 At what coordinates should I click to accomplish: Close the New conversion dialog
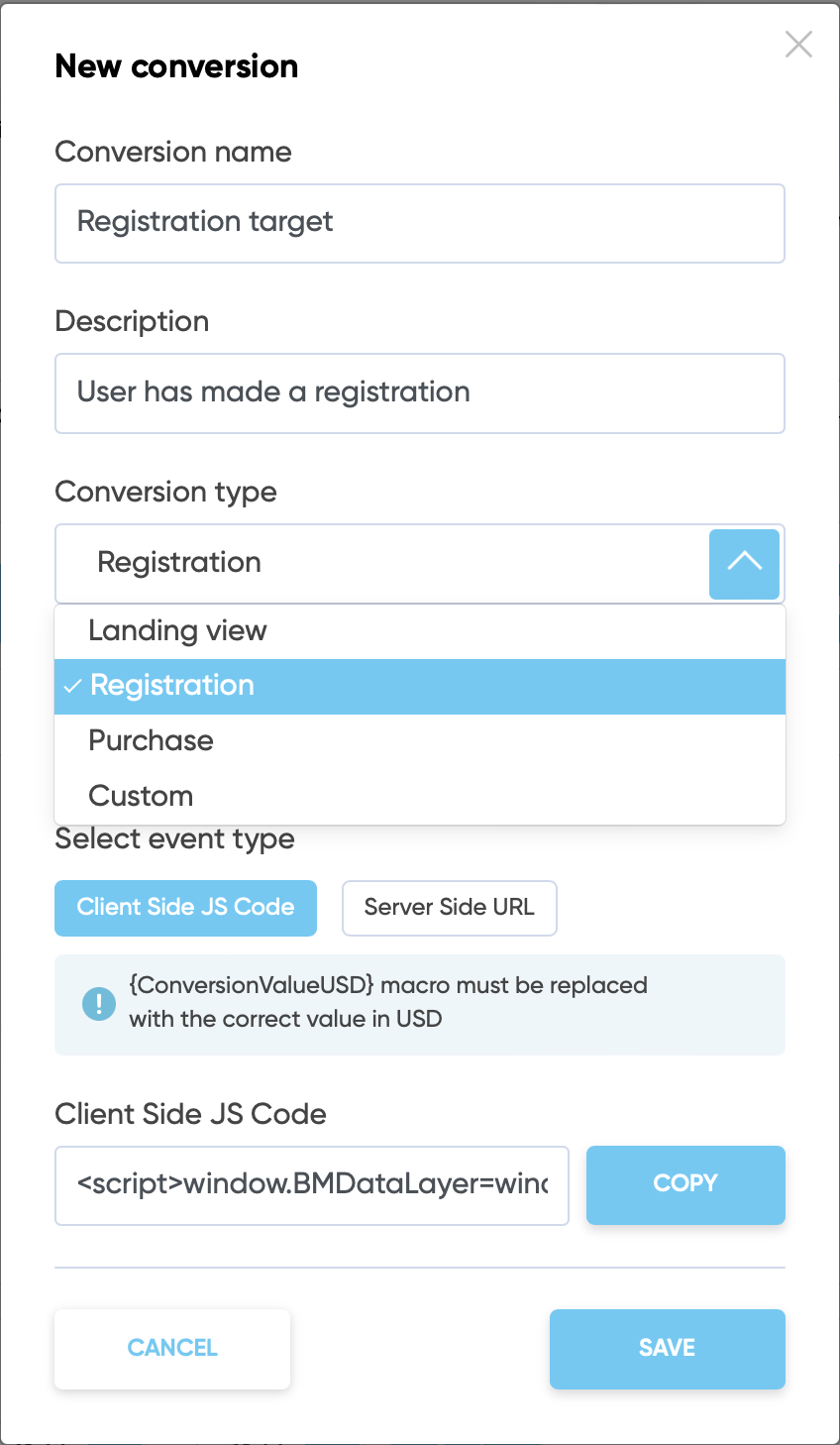click(x=798, y=45)
